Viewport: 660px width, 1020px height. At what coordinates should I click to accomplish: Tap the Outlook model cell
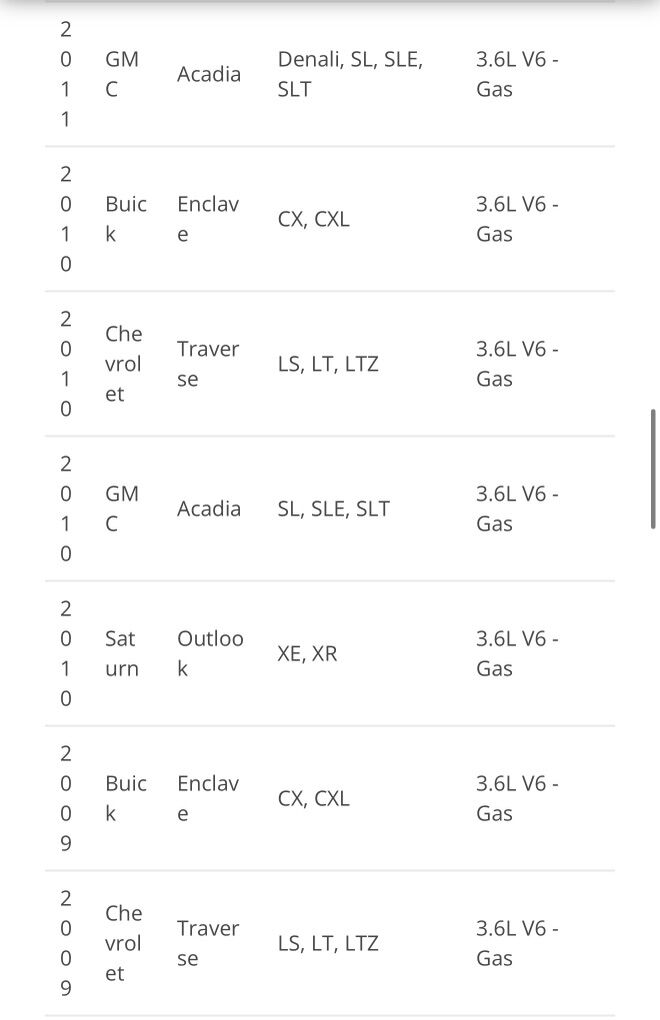pos(209,653)
